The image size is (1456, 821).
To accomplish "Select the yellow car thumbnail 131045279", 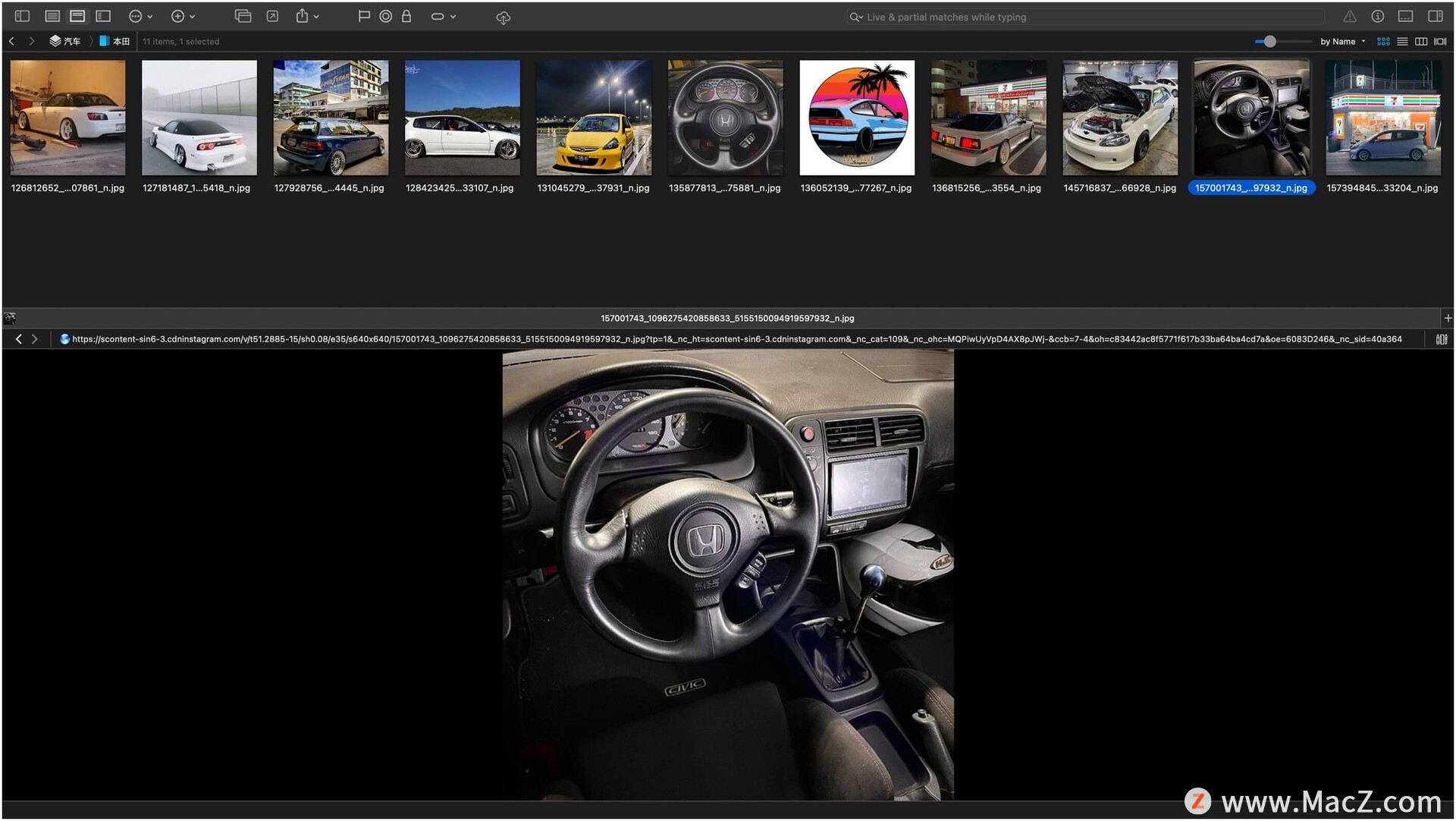I will point(594,118).
